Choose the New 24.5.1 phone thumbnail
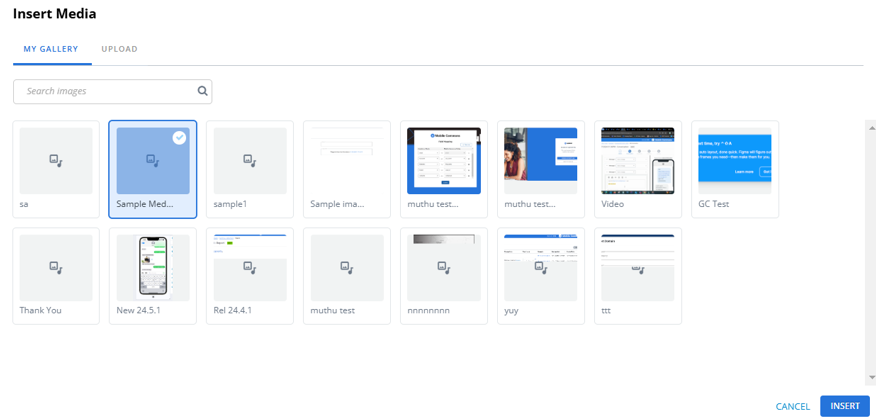The height and width of the screenshot is (419, 876). [x=153, y=267]
